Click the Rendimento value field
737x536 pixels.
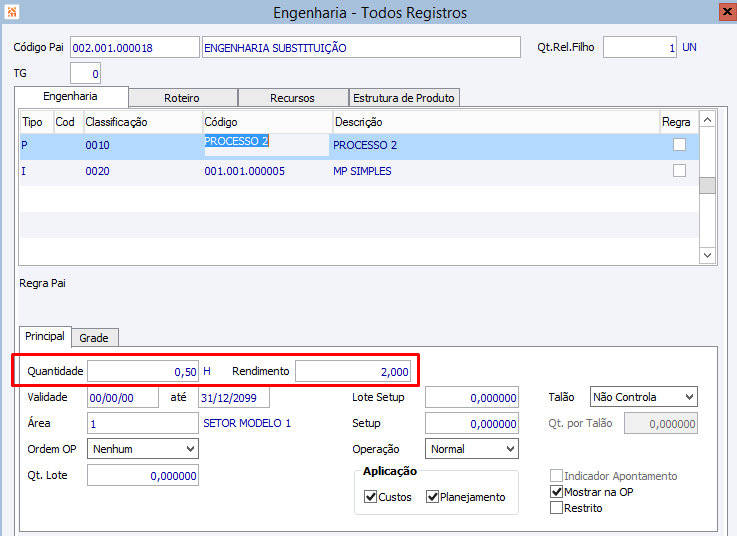point(352,371)
